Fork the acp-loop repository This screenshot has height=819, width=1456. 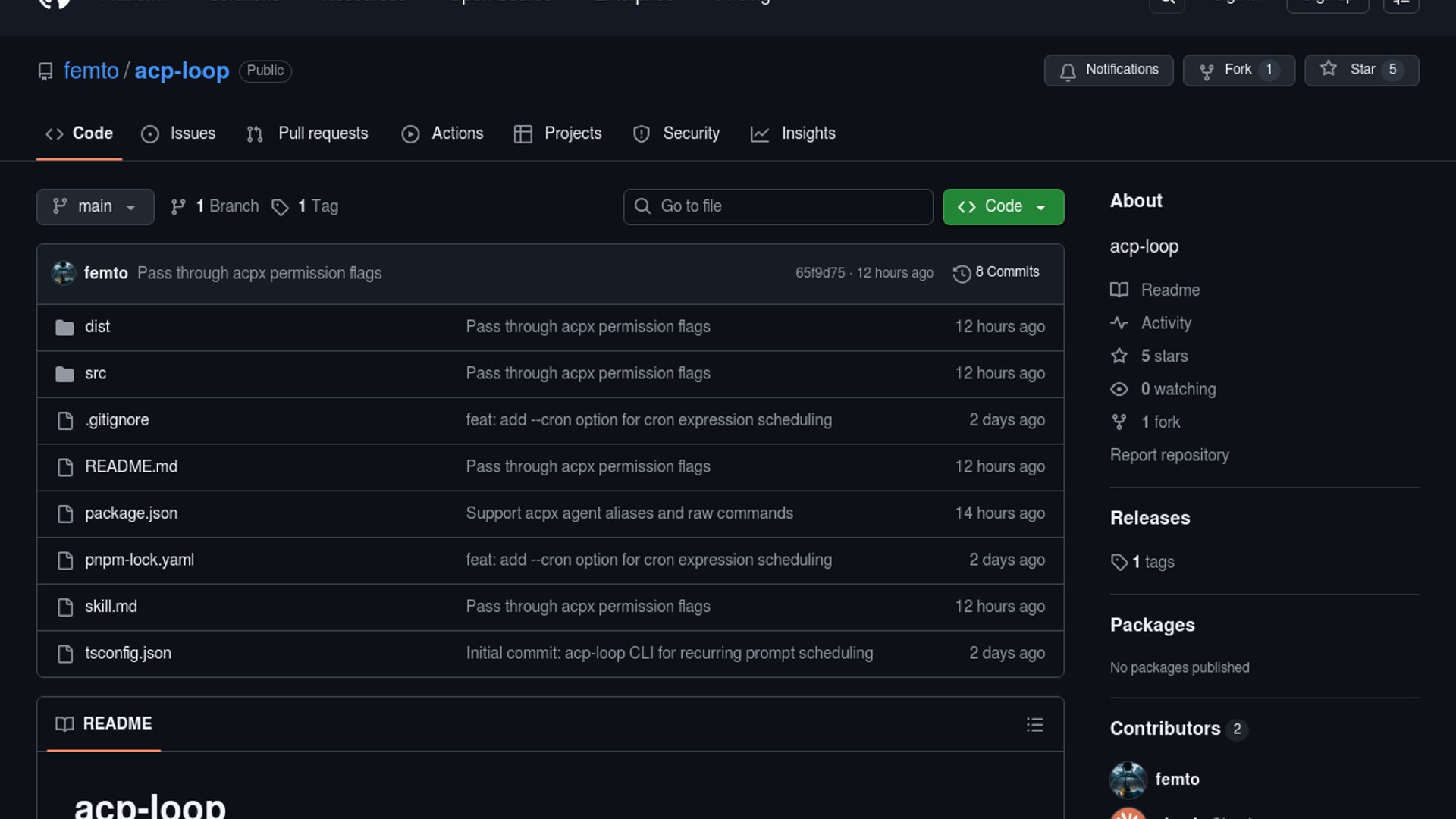pyautogui.click(x=1238, y=70)
